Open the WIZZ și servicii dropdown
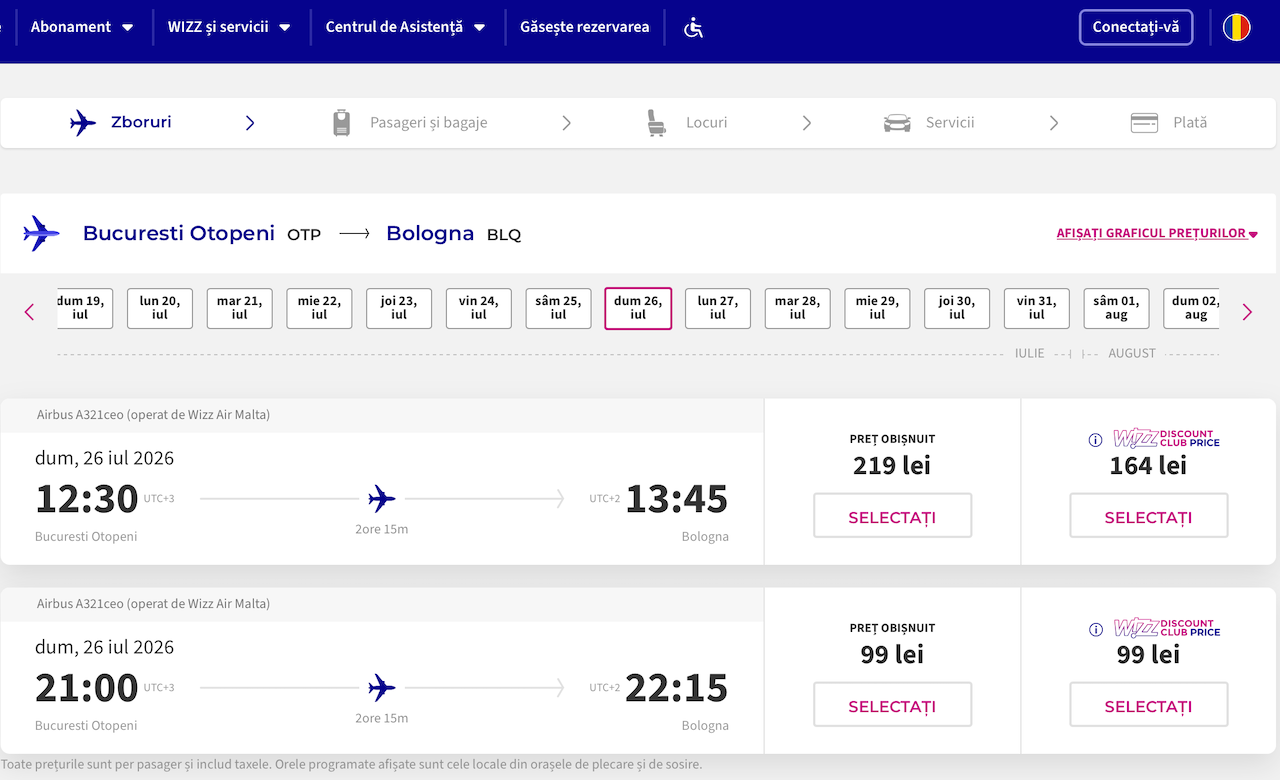Viewport: 1280px width, 780px height. tap(229, 27)
